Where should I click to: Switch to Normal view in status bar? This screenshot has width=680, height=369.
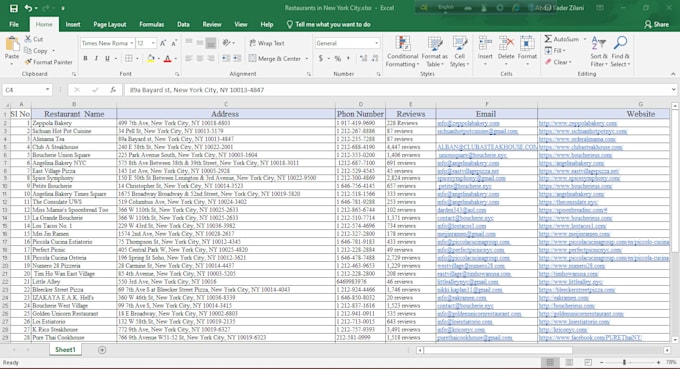(550, 362)
